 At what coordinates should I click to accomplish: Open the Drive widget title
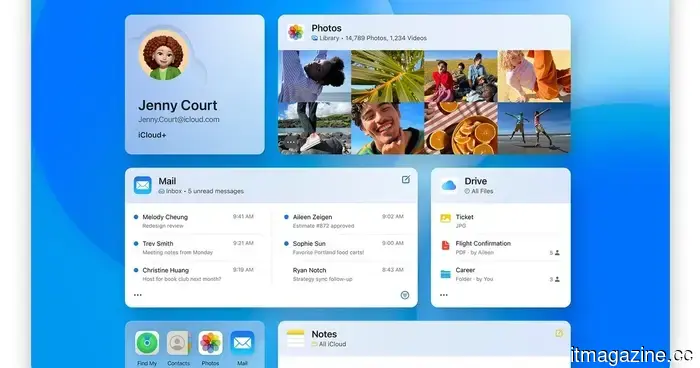pyautogui.click(x=475, y=181)
